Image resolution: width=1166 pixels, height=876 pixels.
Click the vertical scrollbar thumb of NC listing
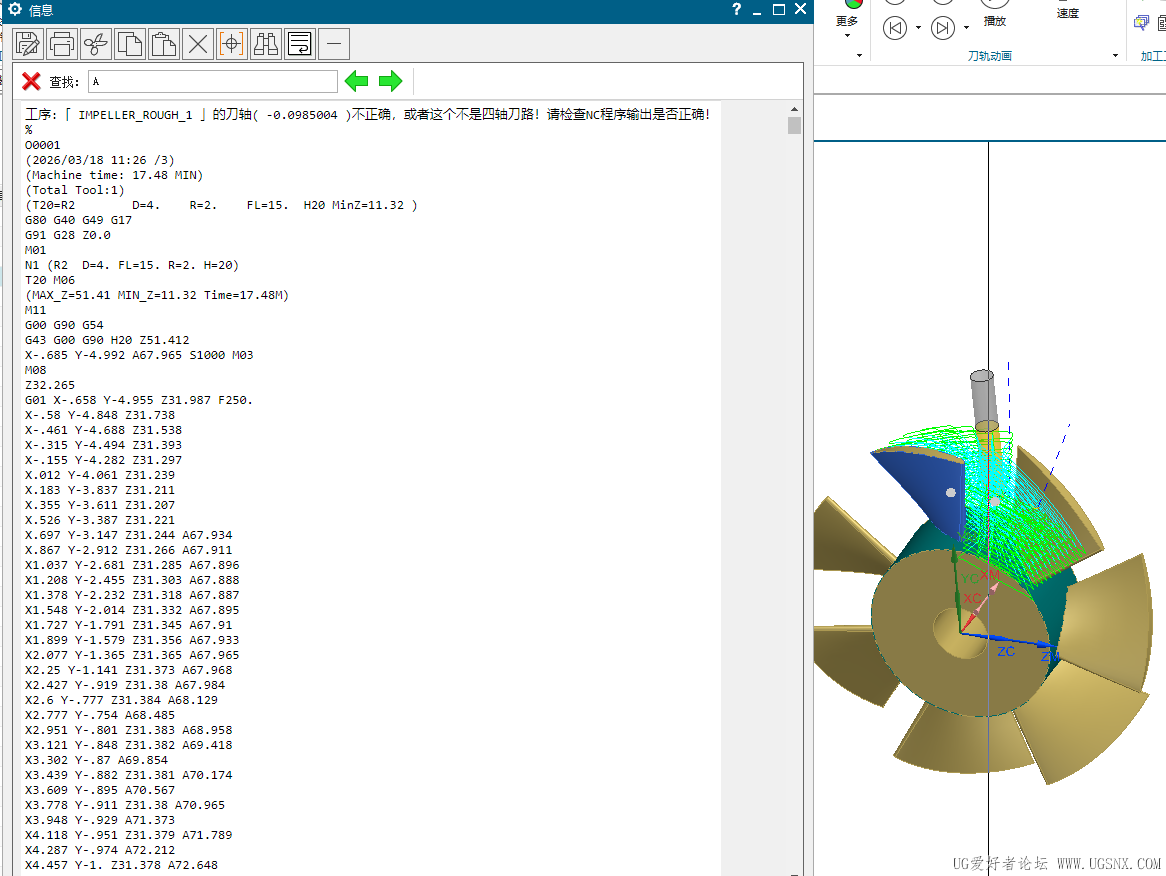(794, 125)
